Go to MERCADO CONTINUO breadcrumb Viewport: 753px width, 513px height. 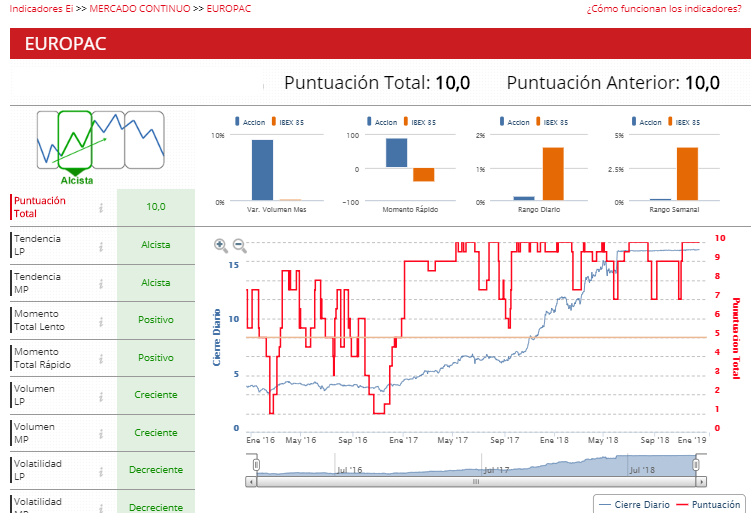coord(140,9)
